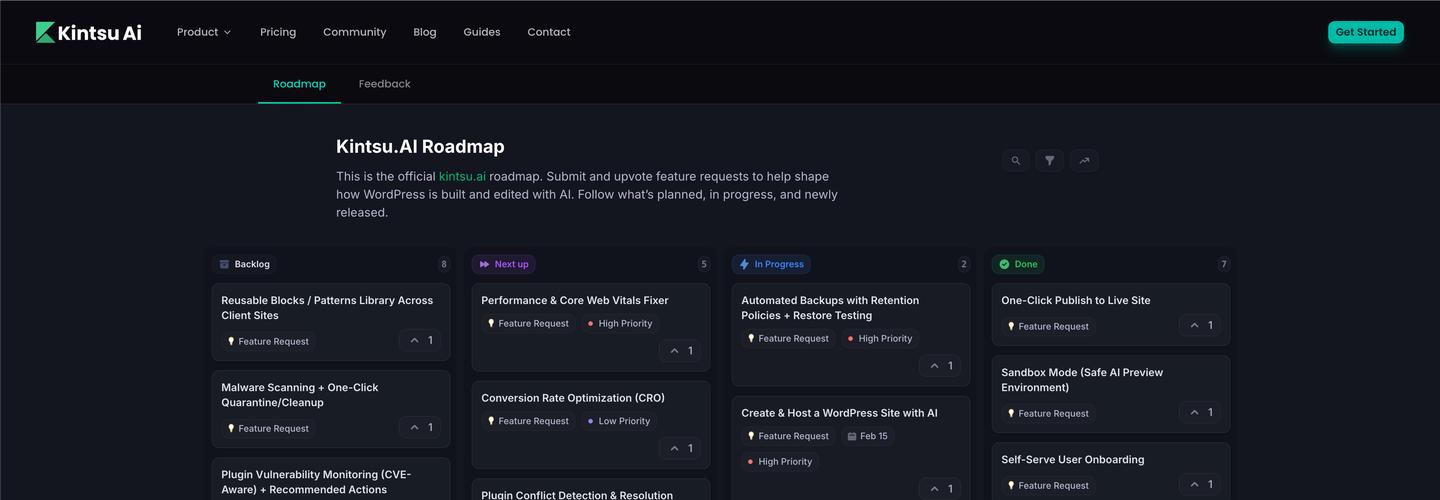Click the Next up column header badge
This screenshot has height=500, width=1440.
coord(504,264)
